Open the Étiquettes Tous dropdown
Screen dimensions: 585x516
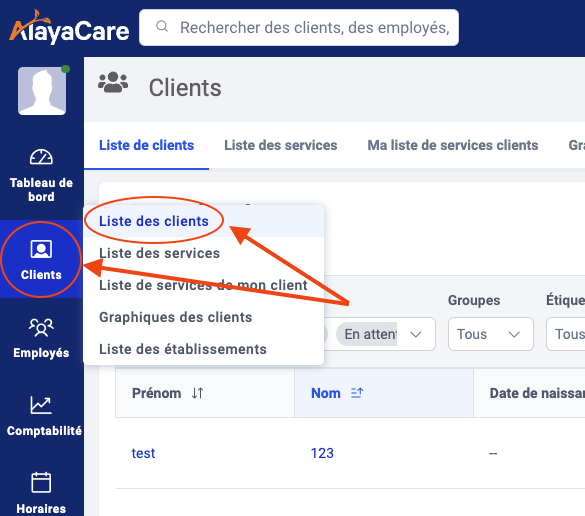pos(566,334)
